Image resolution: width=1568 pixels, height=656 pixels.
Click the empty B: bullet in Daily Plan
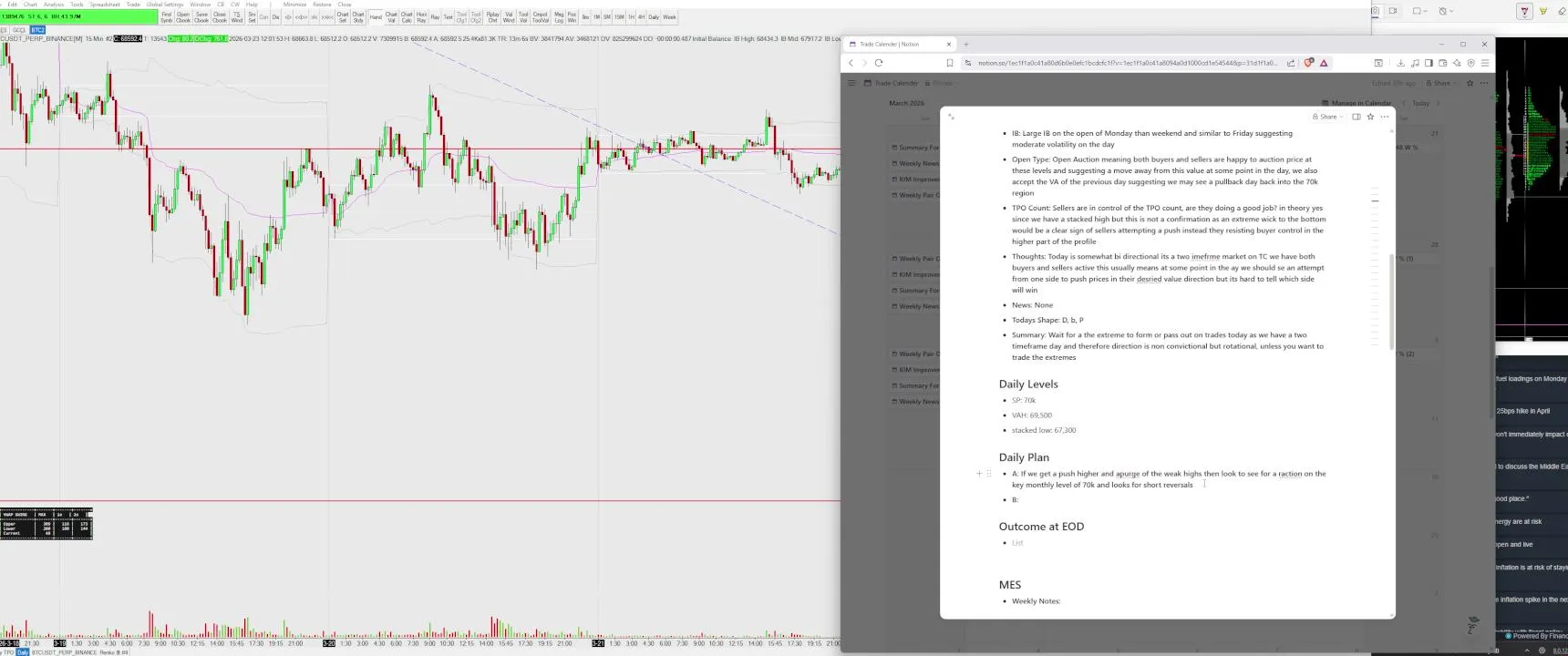click(x=1015, y=499)
